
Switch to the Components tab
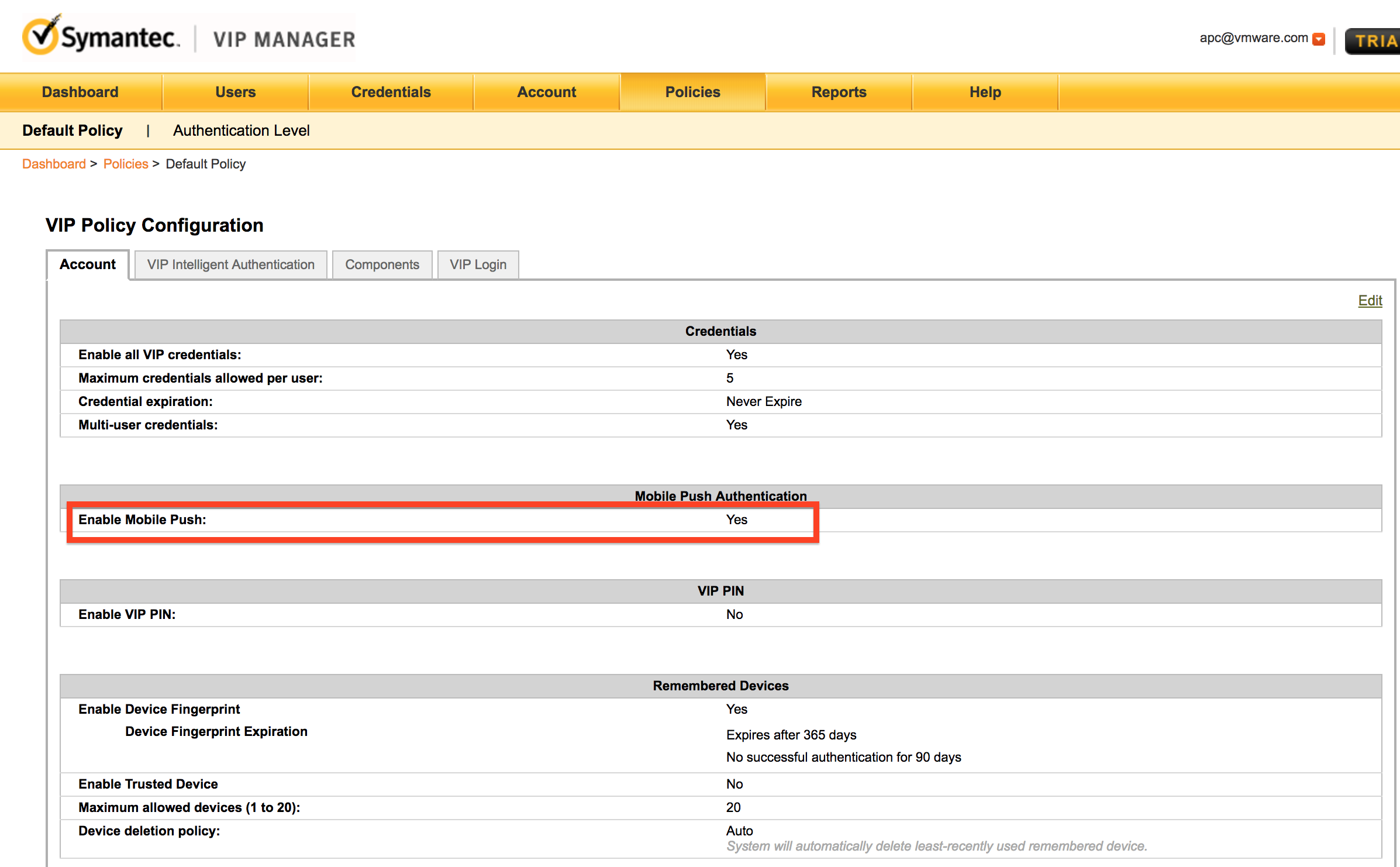(382, 264)
